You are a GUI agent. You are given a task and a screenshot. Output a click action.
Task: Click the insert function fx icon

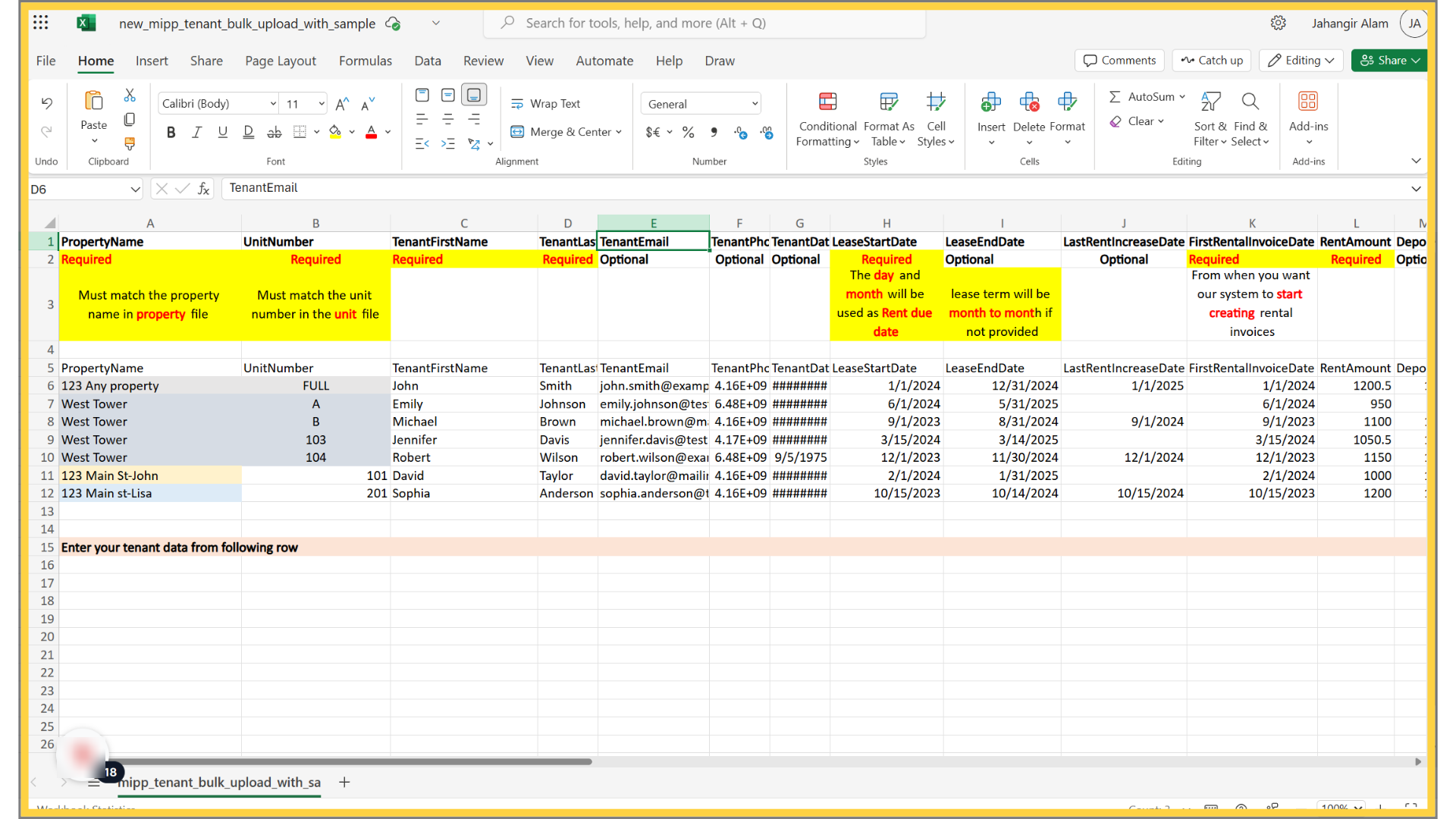204,189
